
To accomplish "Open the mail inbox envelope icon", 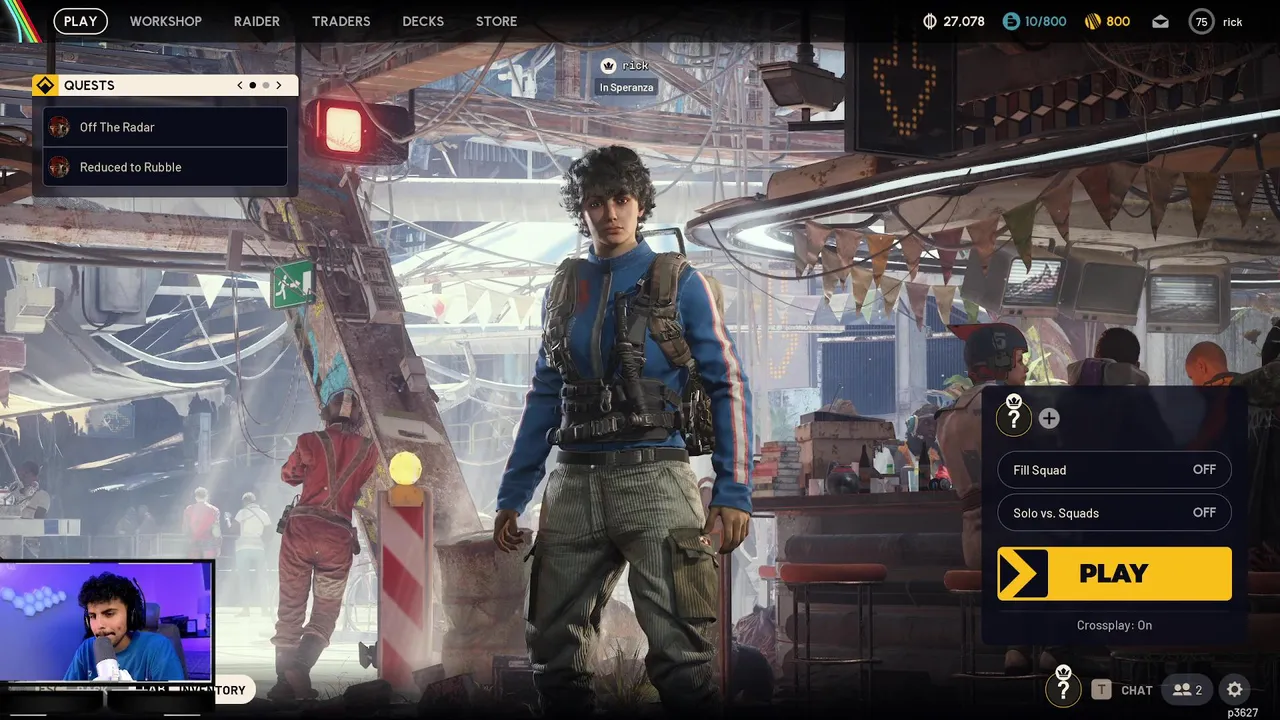I will pos(1160,21).
